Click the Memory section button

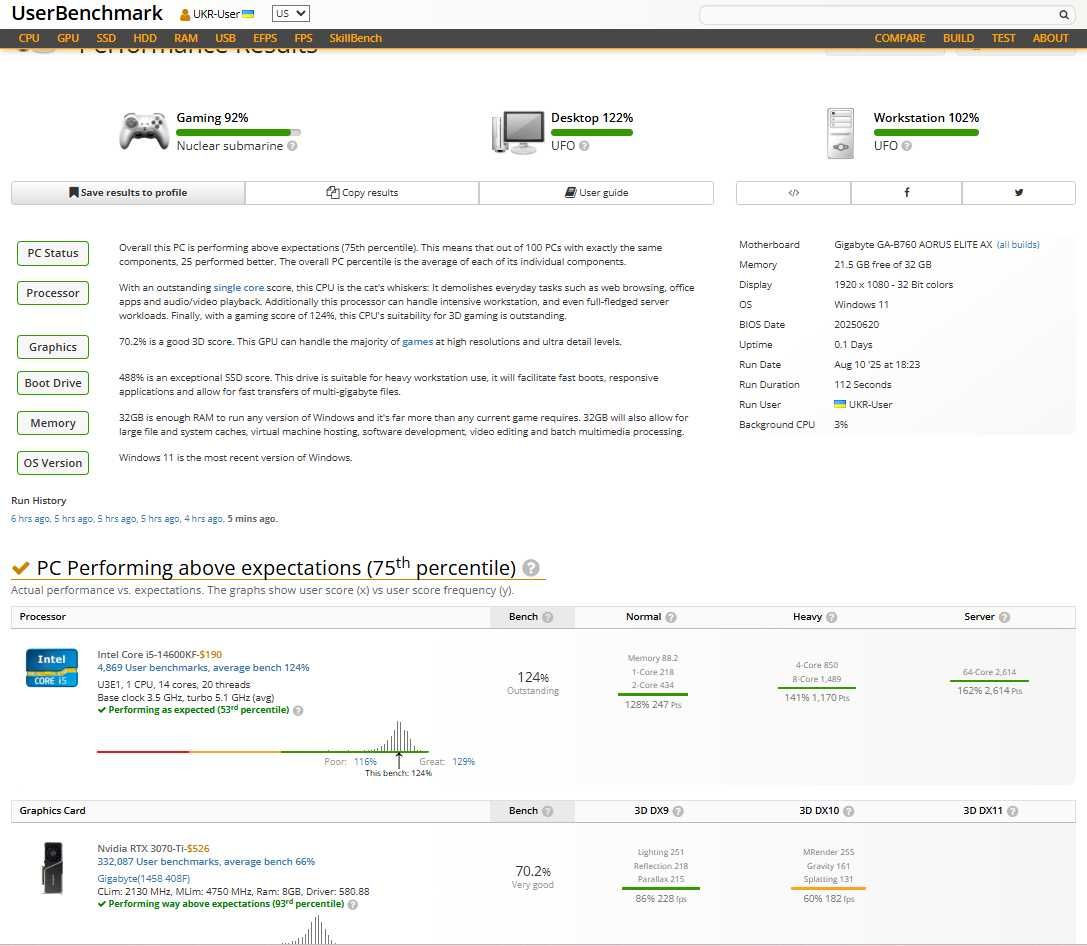pos(53,423)
